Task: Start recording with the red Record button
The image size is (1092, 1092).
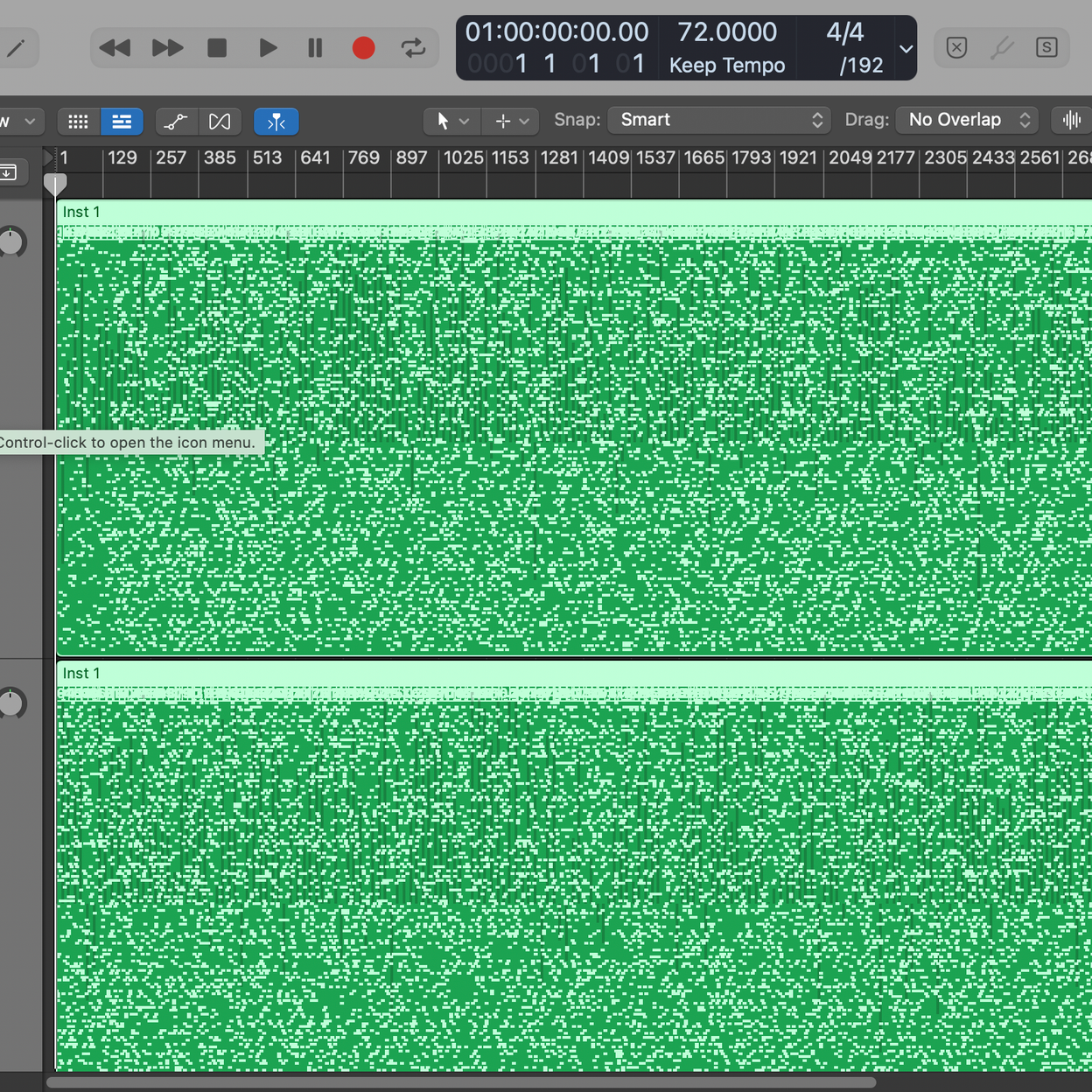Action: (363, 48)
